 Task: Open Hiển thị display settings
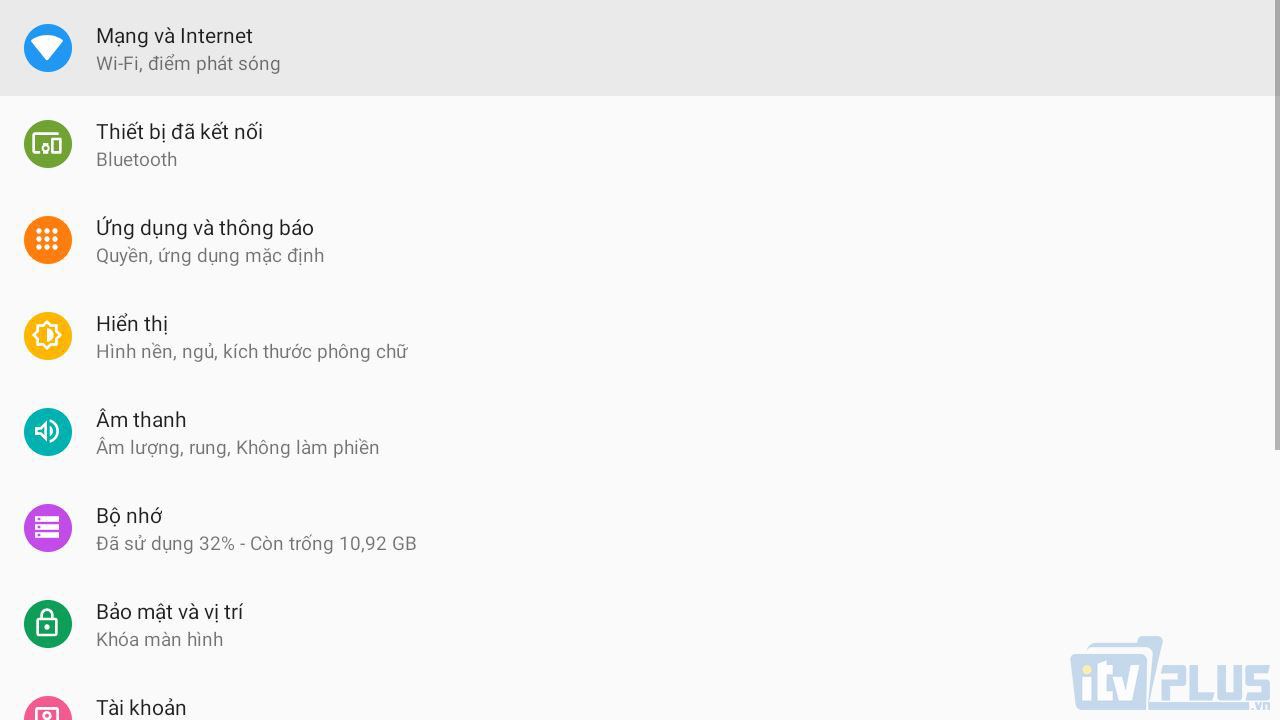132,324
